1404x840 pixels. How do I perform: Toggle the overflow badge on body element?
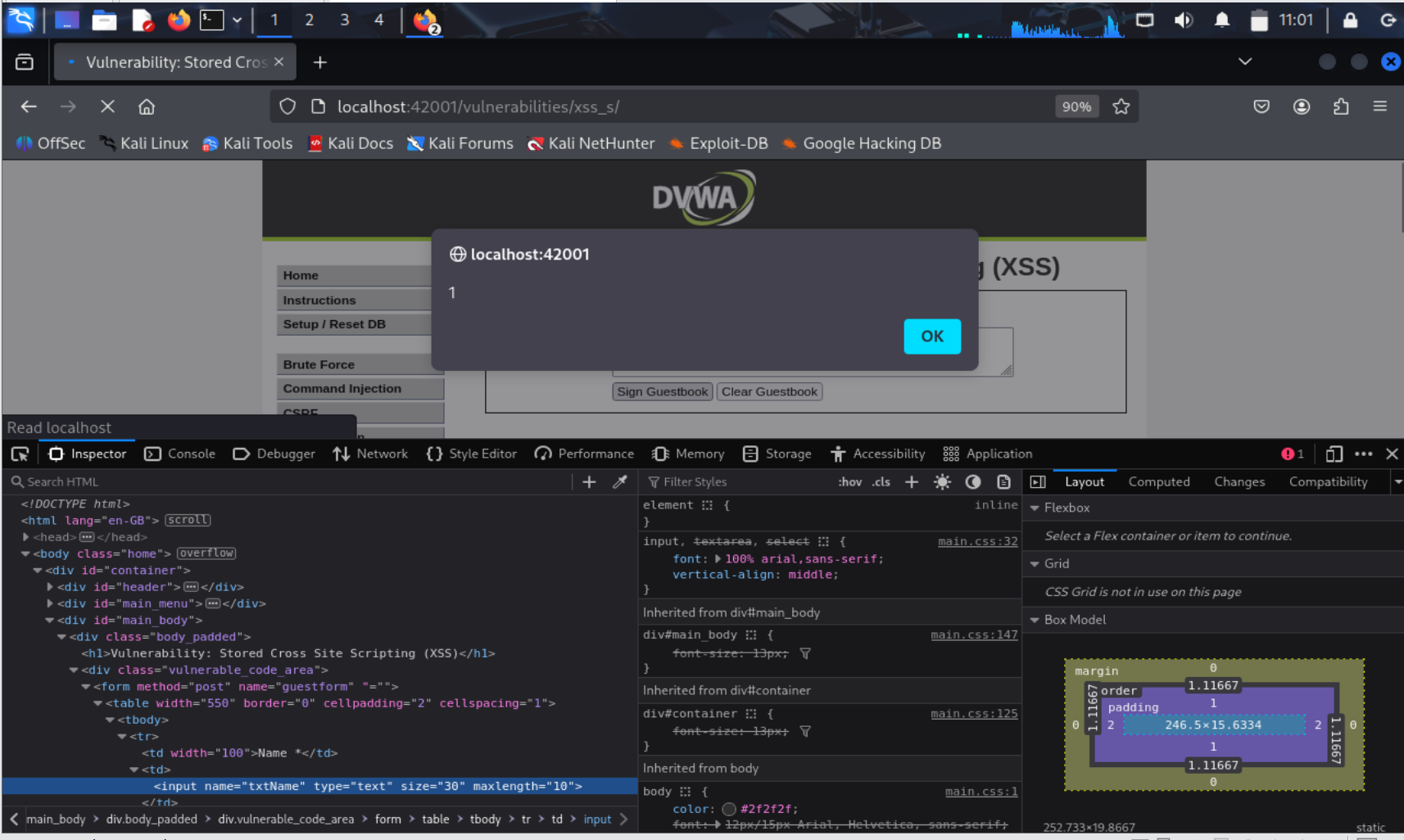[206, 553]
